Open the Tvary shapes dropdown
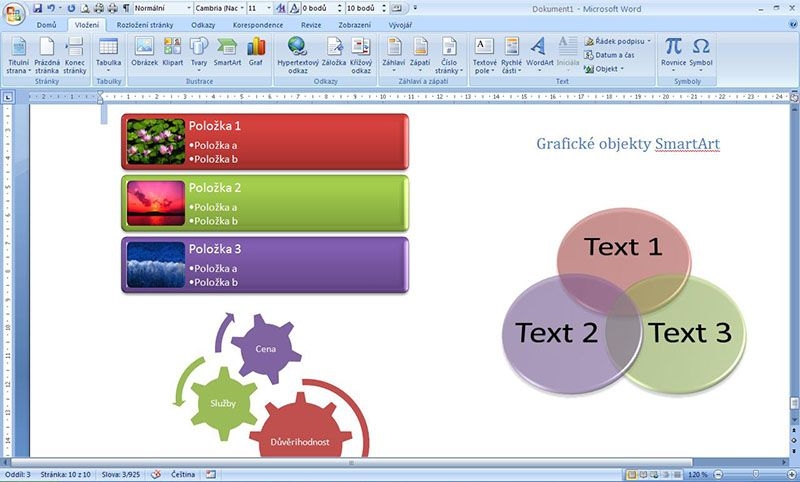The height and width of the screenshot is (482, 800). click(199, 56)
